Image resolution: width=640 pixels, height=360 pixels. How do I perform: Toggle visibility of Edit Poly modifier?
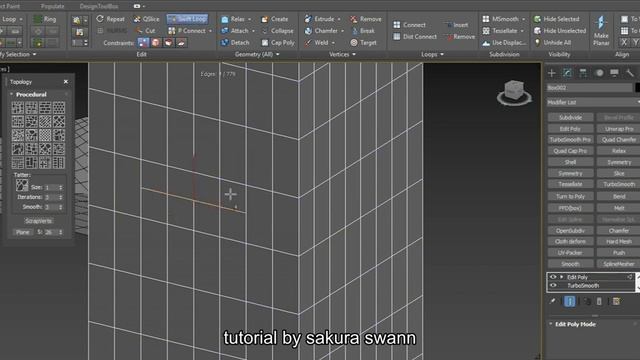point(553,277)
